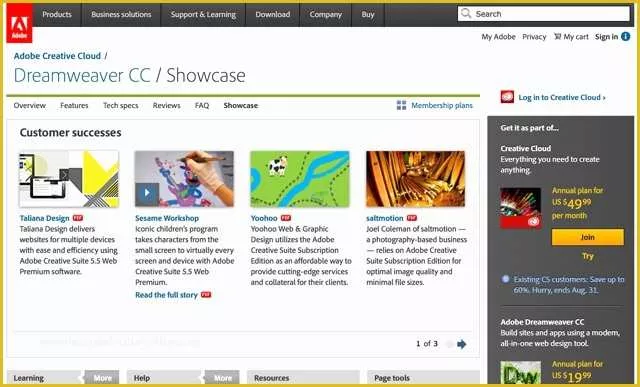Open the Taliana Design story link

[44, 218]
